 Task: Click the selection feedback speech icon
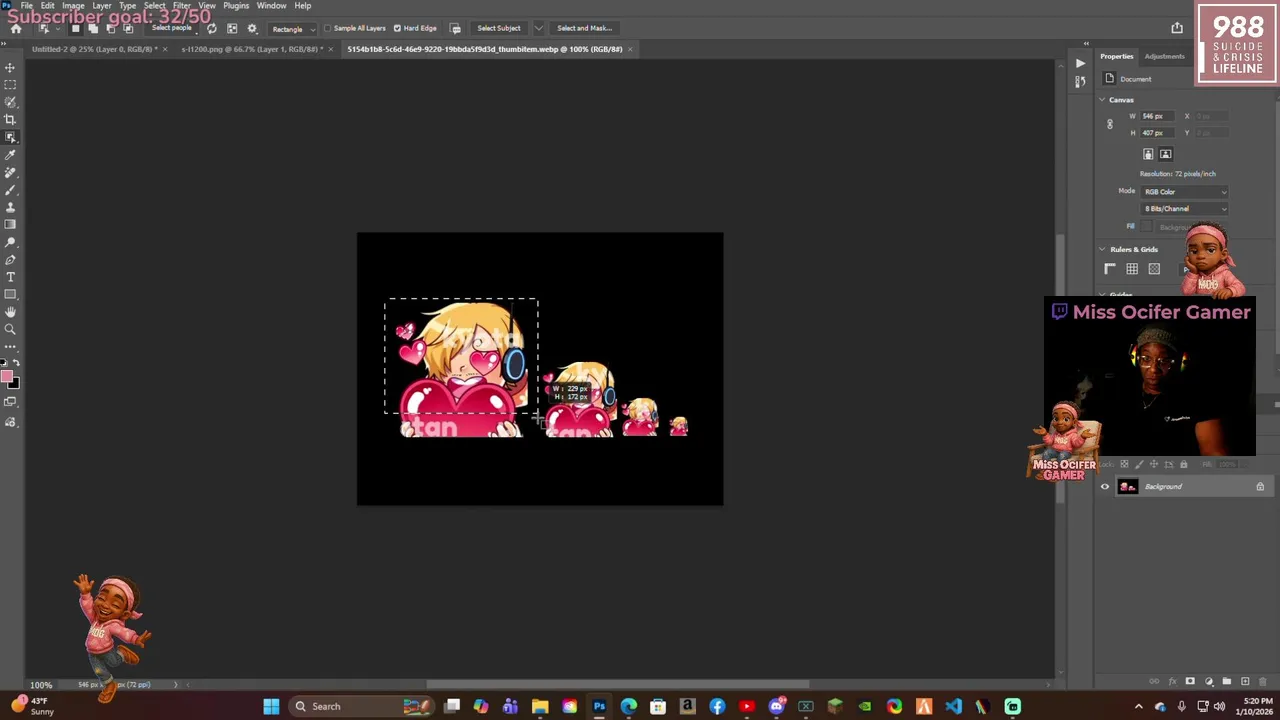[455, 28]
